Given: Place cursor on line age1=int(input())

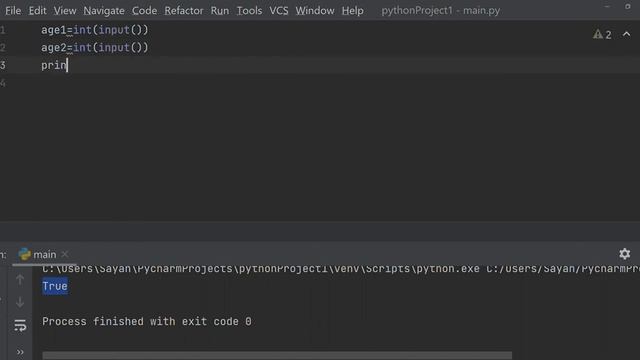Looking at the screenshot, I should click(95, 30).
